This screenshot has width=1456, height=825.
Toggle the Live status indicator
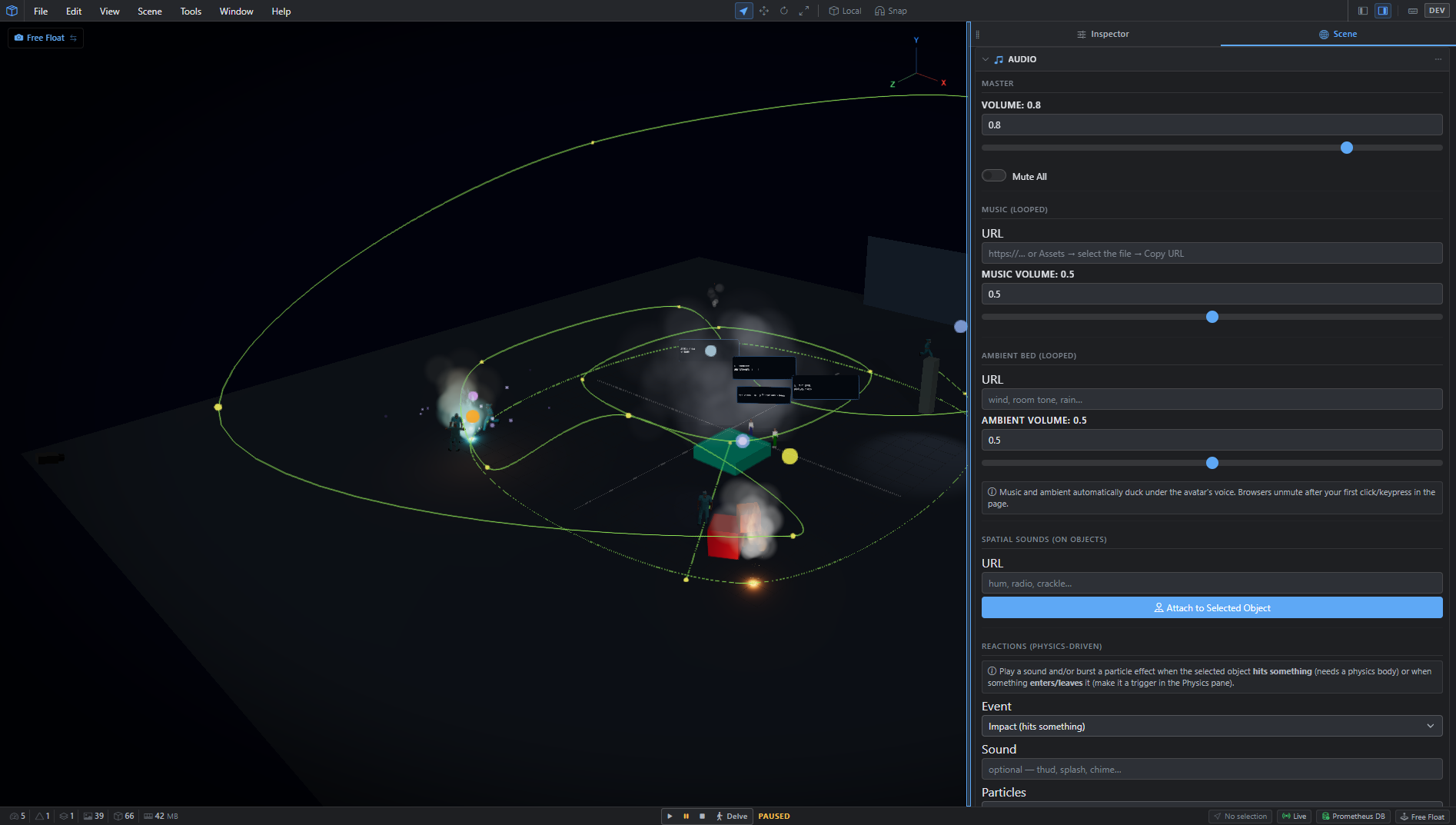tap(1294, 817)
